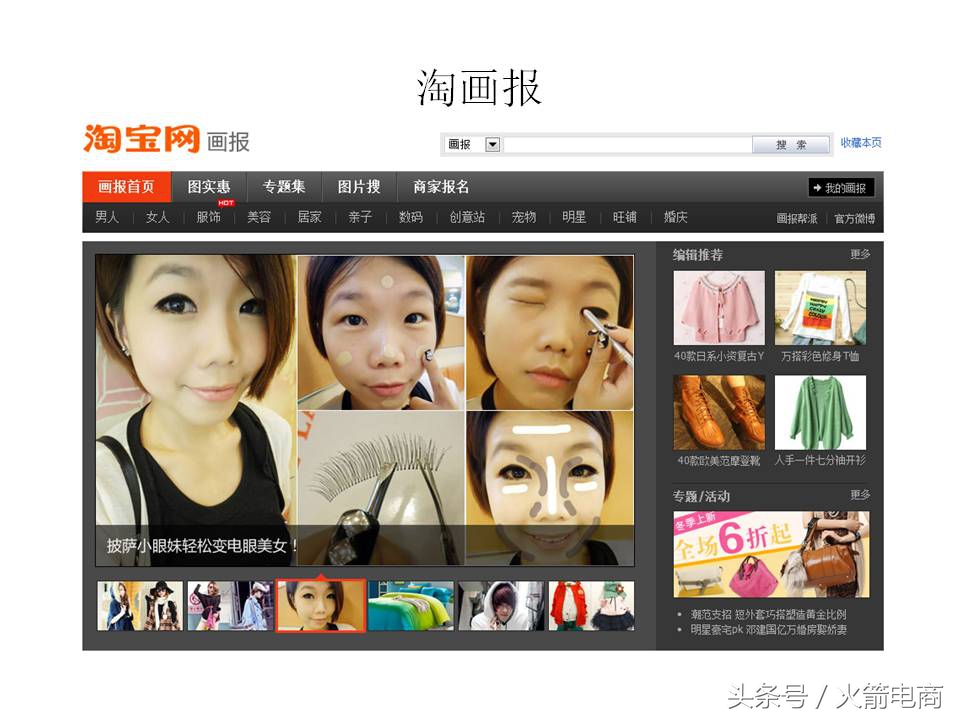The height and width of the screenshot is (720, 960).
Task: Click the 收藏本页 link
Action: 860,143
